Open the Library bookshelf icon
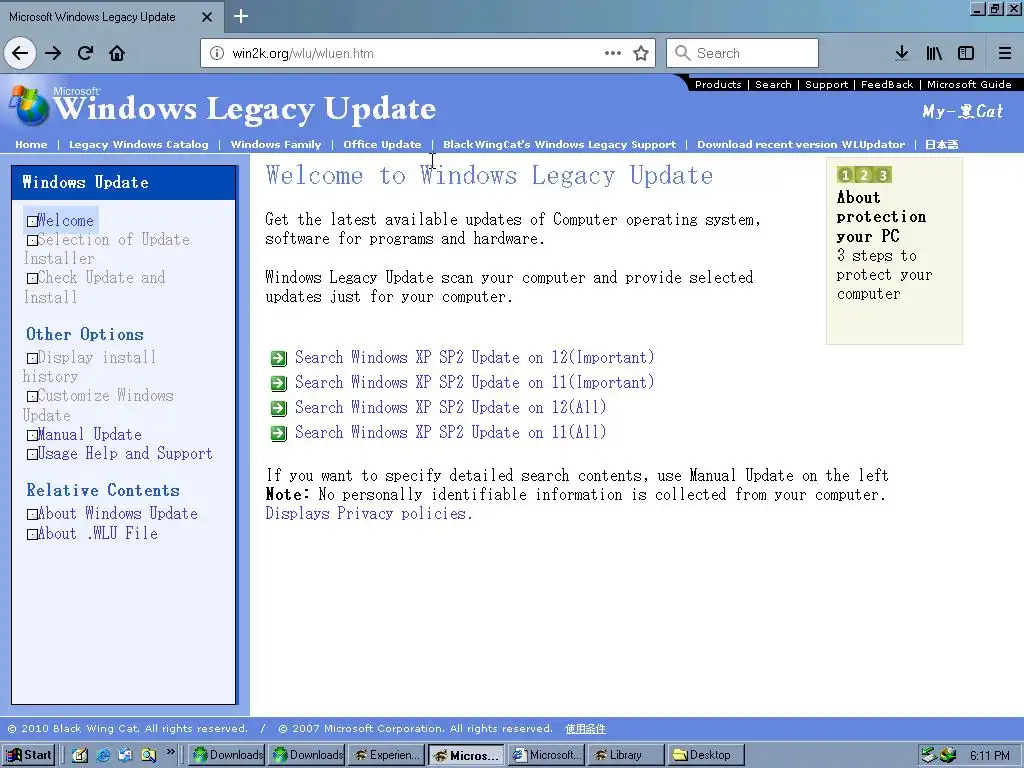This screenshot has height=768, width=1024. click(934, 53)
